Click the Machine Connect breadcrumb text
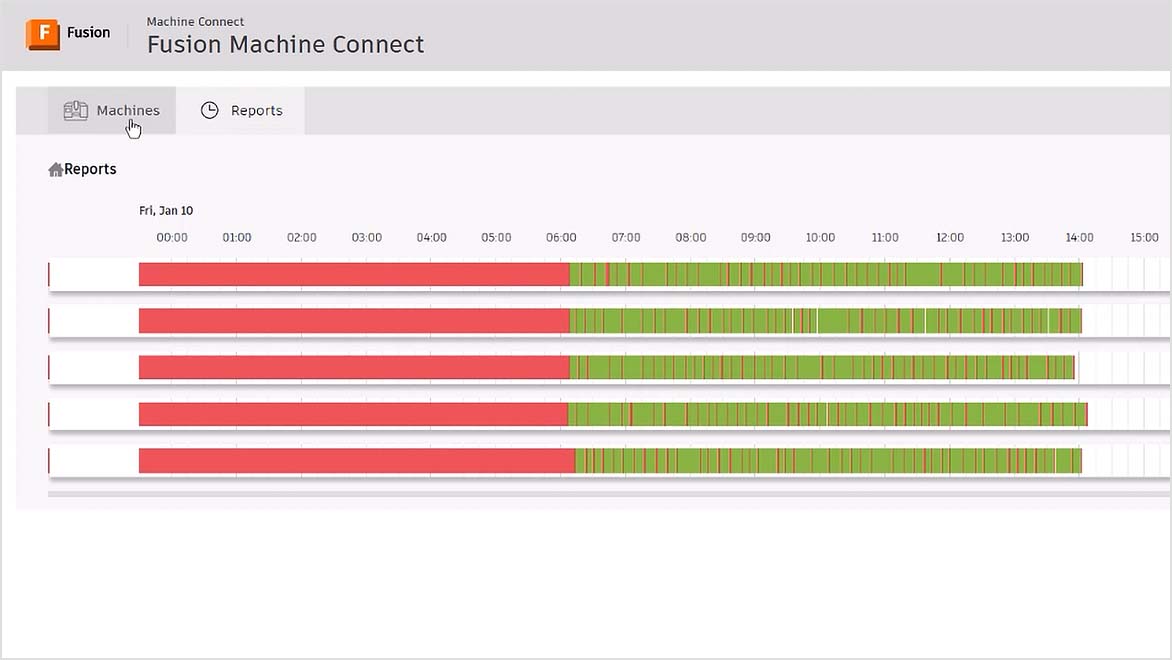1172x660 pixels. click(195, 21)
